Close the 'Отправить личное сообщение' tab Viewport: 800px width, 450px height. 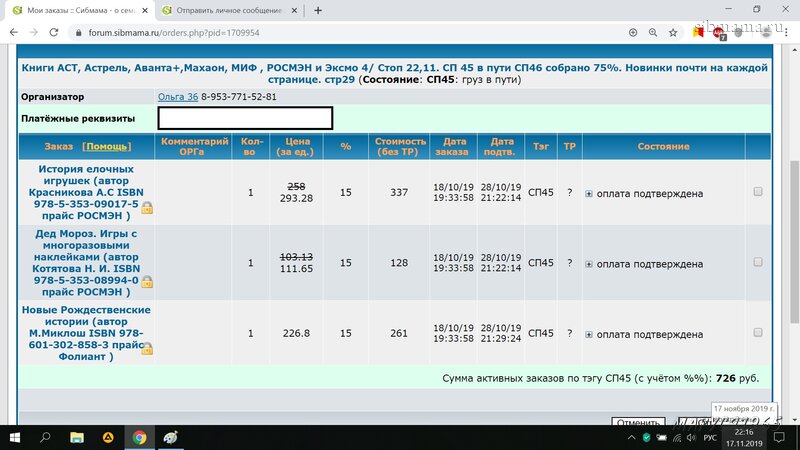click(294, 10)
